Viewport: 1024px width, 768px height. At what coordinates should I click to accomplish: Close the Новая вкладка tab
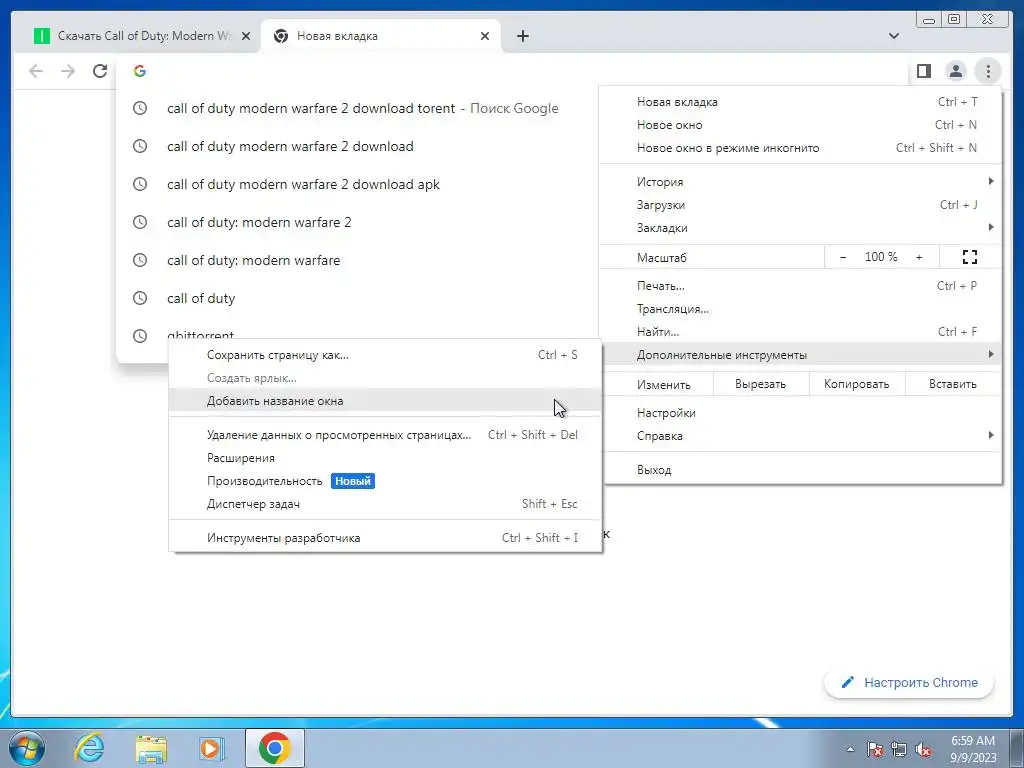(x=485, y=36)
